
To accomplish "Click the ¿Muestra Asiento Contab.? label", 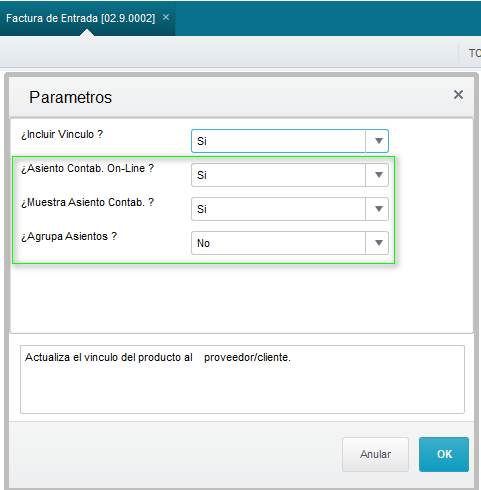I will click(x=87, y=202).
